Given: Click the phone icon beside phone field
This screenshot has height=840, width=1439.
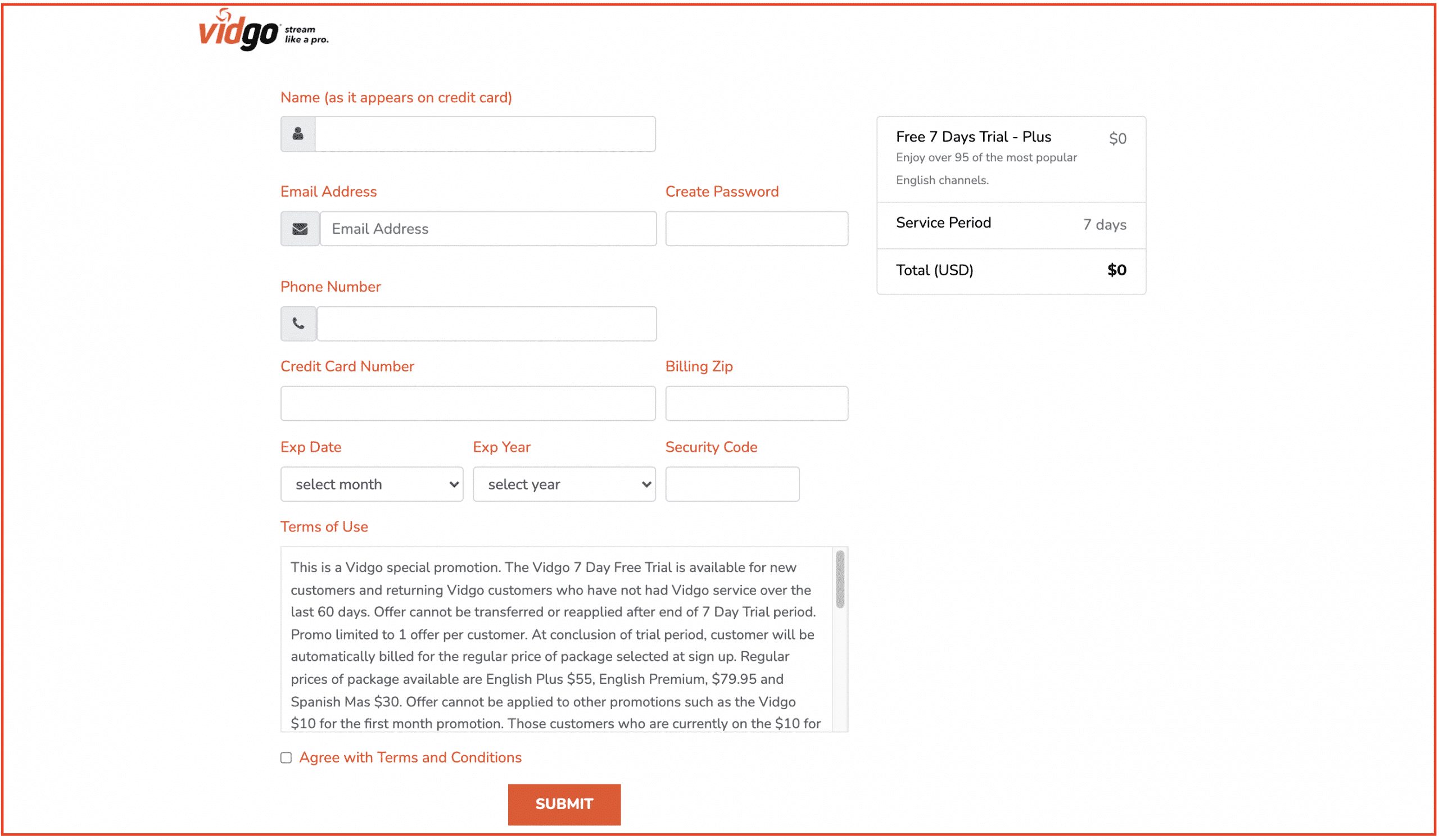Looking at the screenshot, I should [x=298, y=324].
